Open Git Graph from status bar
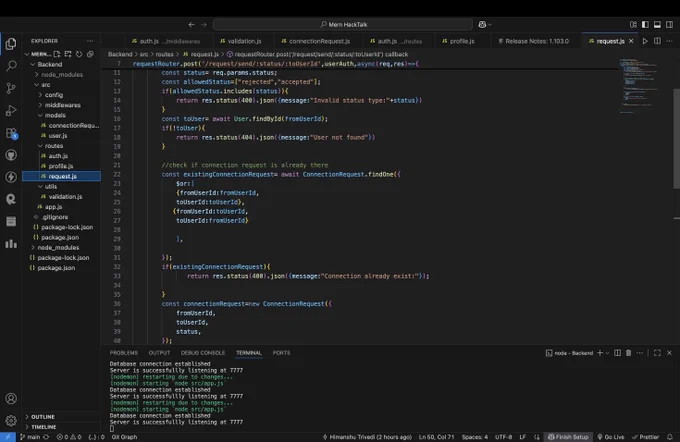Viewport: 680px width, 442px height. tap(124, 437)
